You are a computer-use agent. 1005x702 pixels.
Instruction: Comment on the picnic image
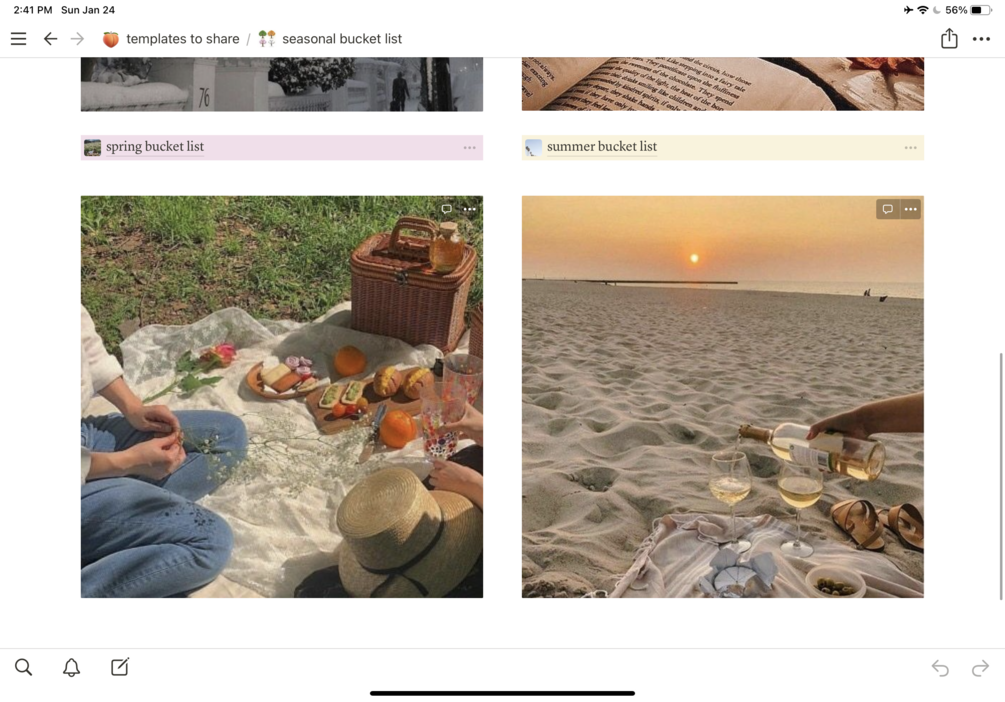pyautogui.click(x=447, y=209)
